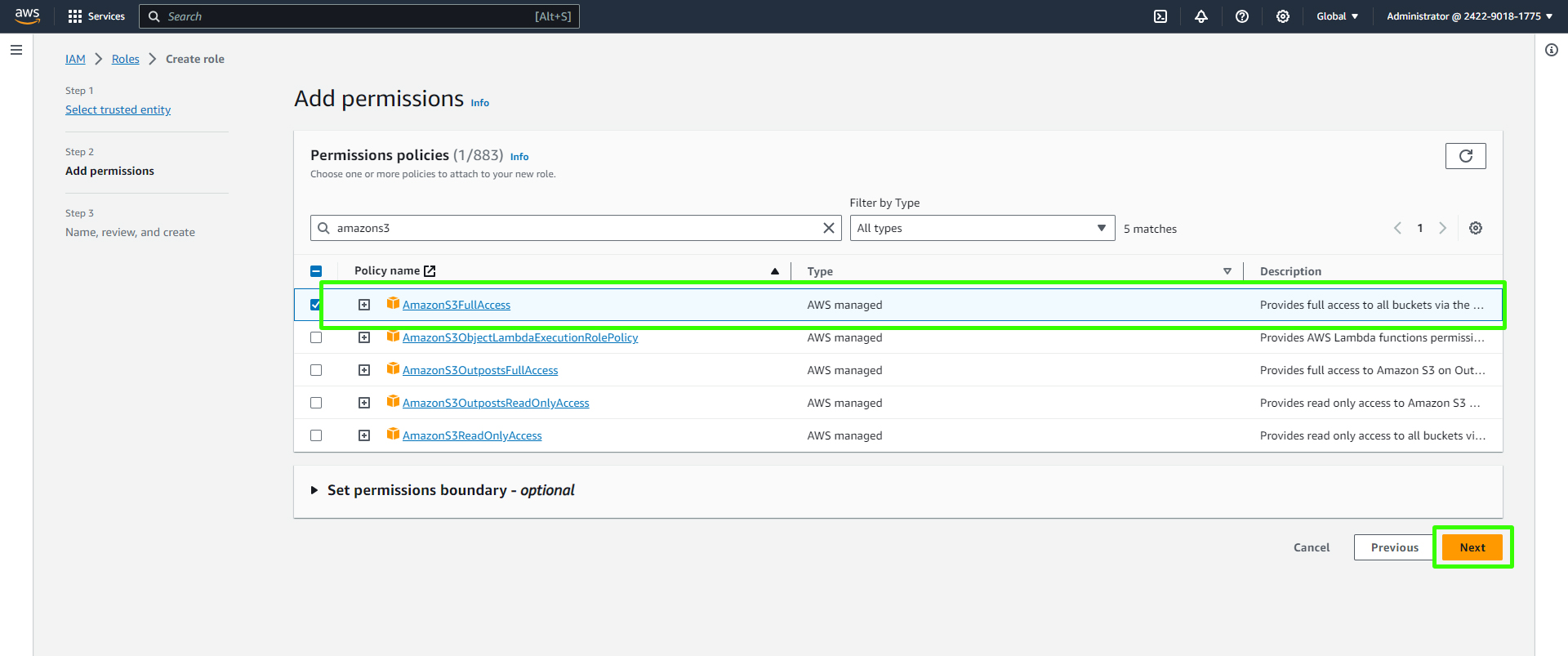Open the AmazonS3ObjectLambdaExecutionRolePolicy link
This screenshot has height=656, width=1568.
point(520,337)
